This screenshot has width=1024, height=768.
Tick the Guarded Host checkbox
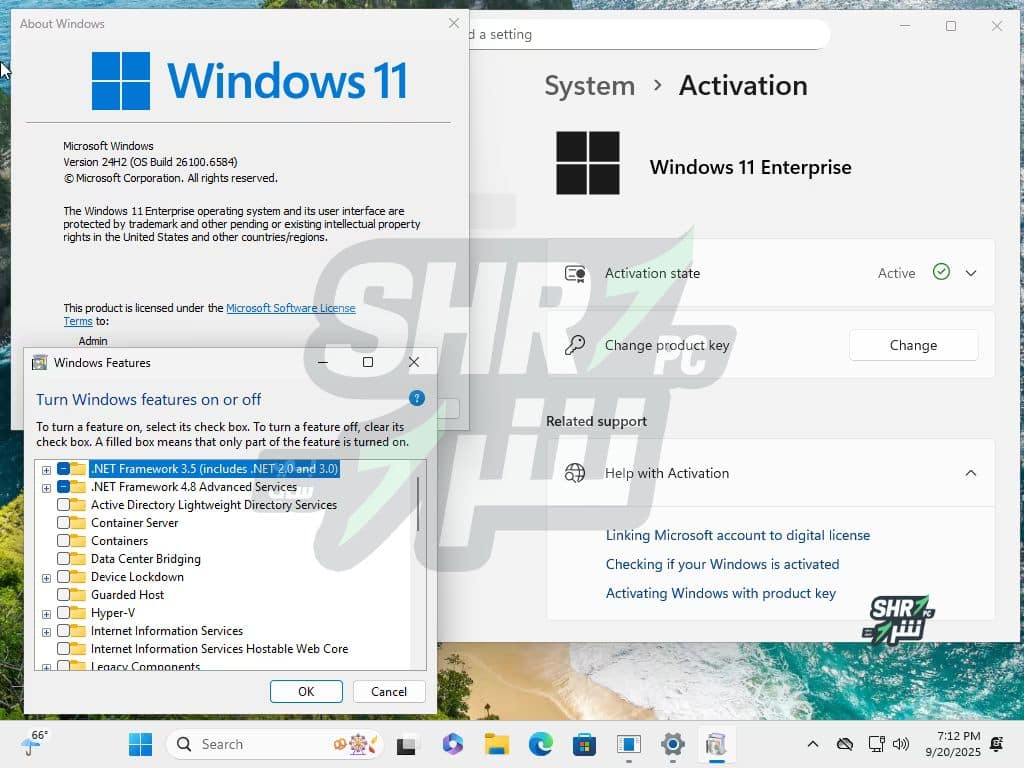pyautogui.click(x=64, y=595)
